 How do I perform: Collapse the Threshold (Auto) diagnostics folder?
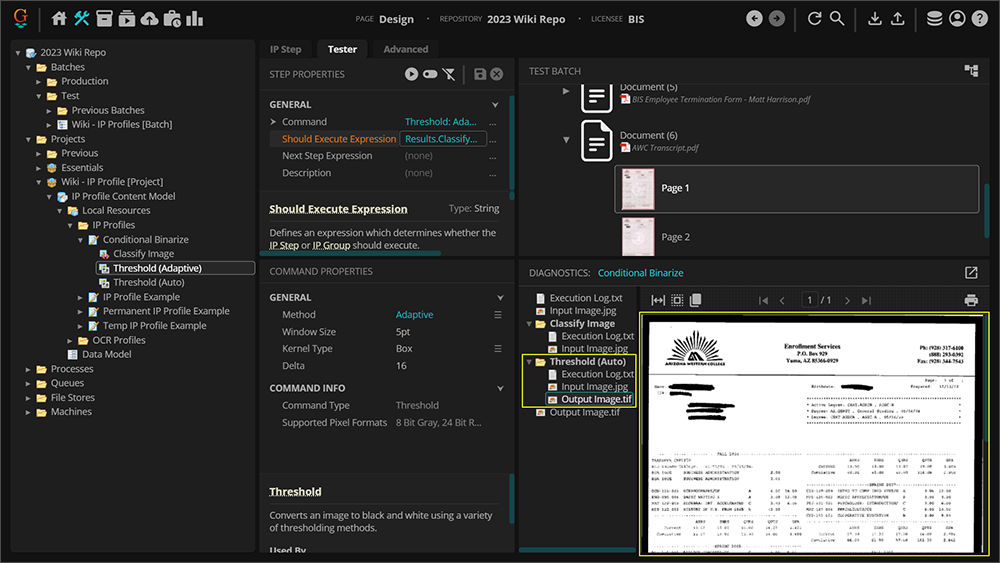pos(528,362)
